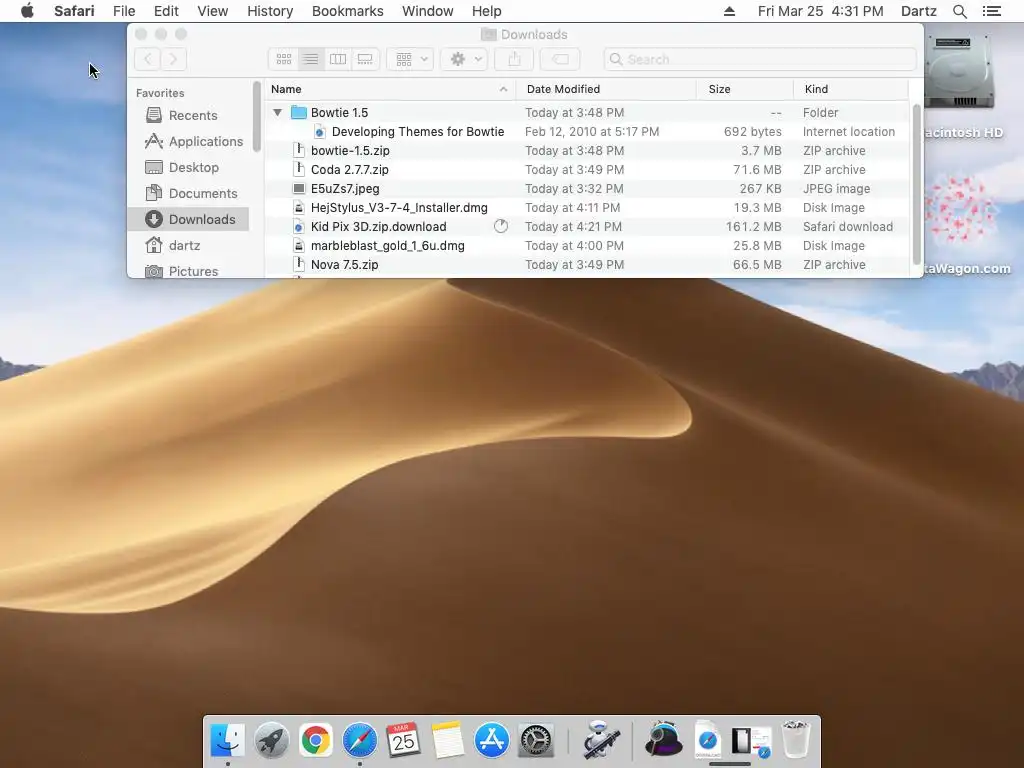The height and width of the screenshot is (768, 1024).
Task: Switch Finder to icon view
Action: tap(283, 59)
